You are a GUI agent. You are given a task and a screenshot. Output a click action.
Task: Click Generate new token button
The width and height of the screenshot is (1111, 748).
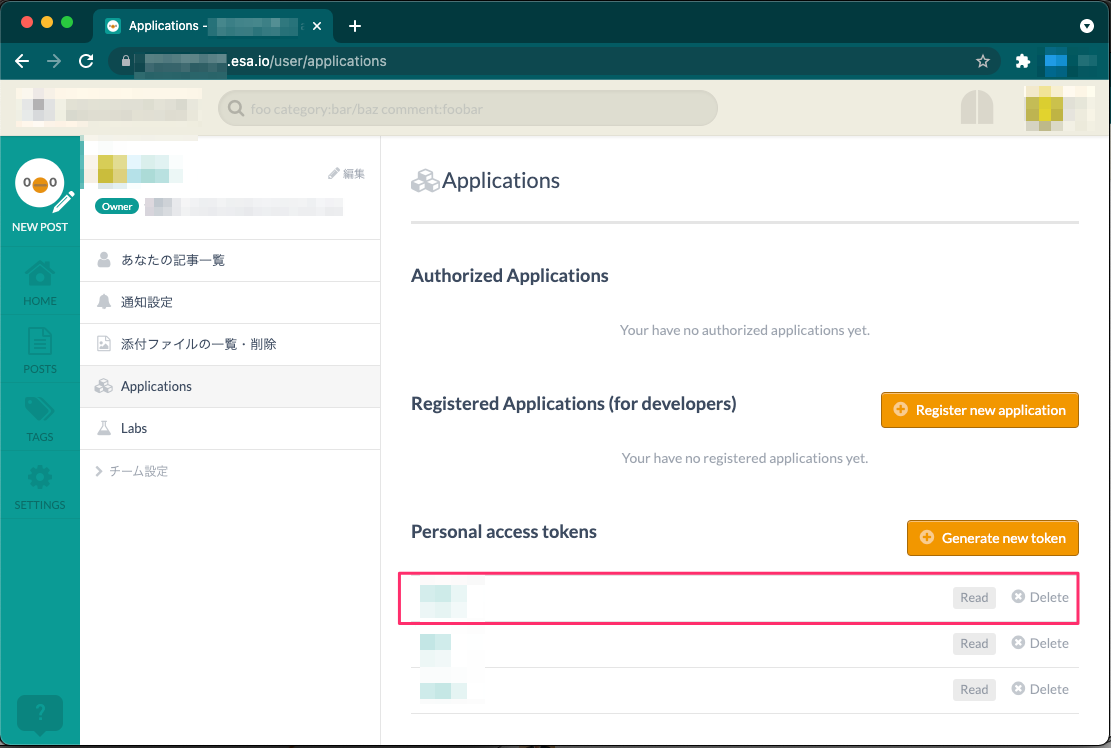(x=992, y=538)
